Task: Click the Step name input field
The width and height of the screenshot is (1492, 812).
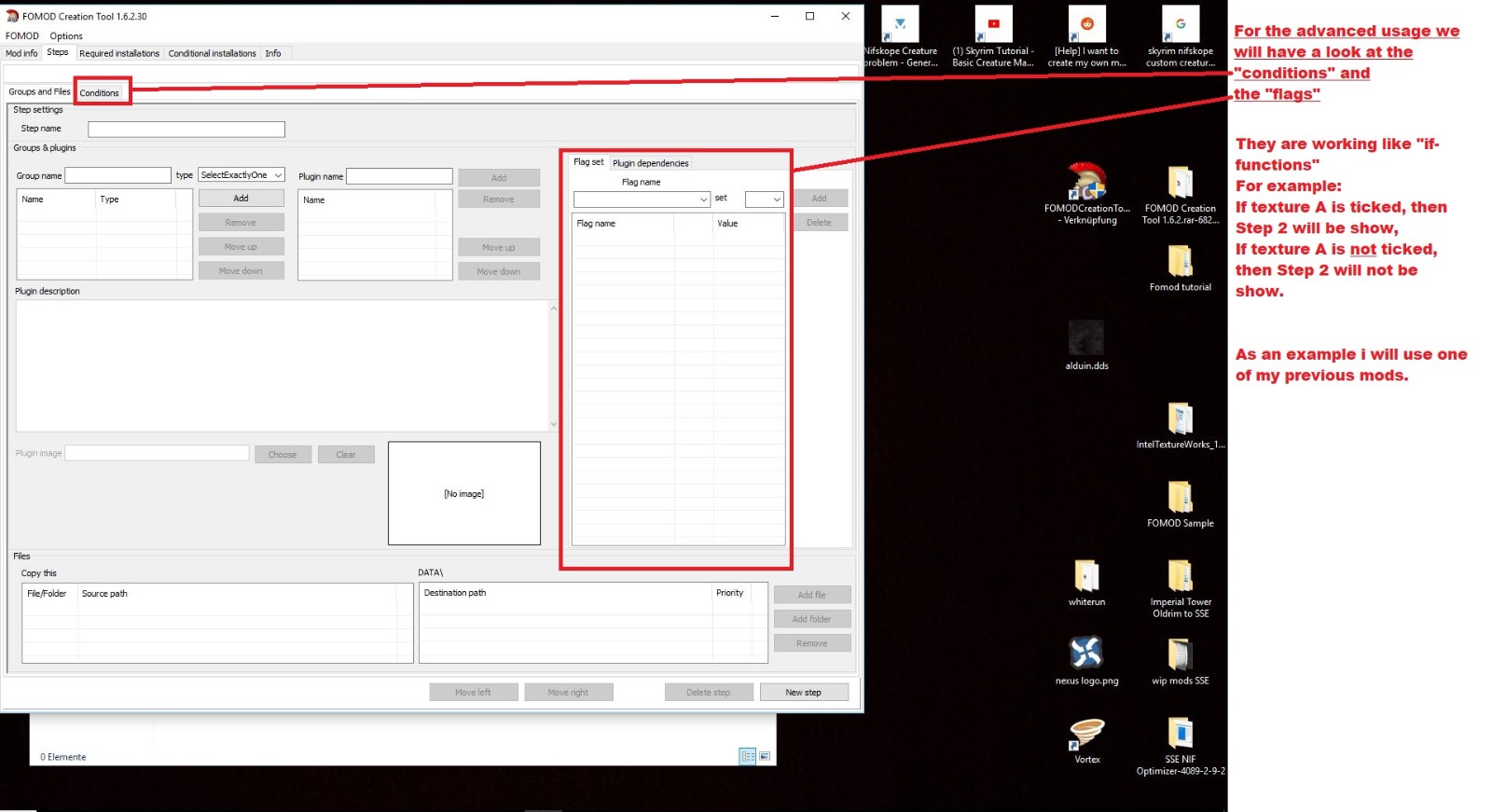Action: point(186,130)
